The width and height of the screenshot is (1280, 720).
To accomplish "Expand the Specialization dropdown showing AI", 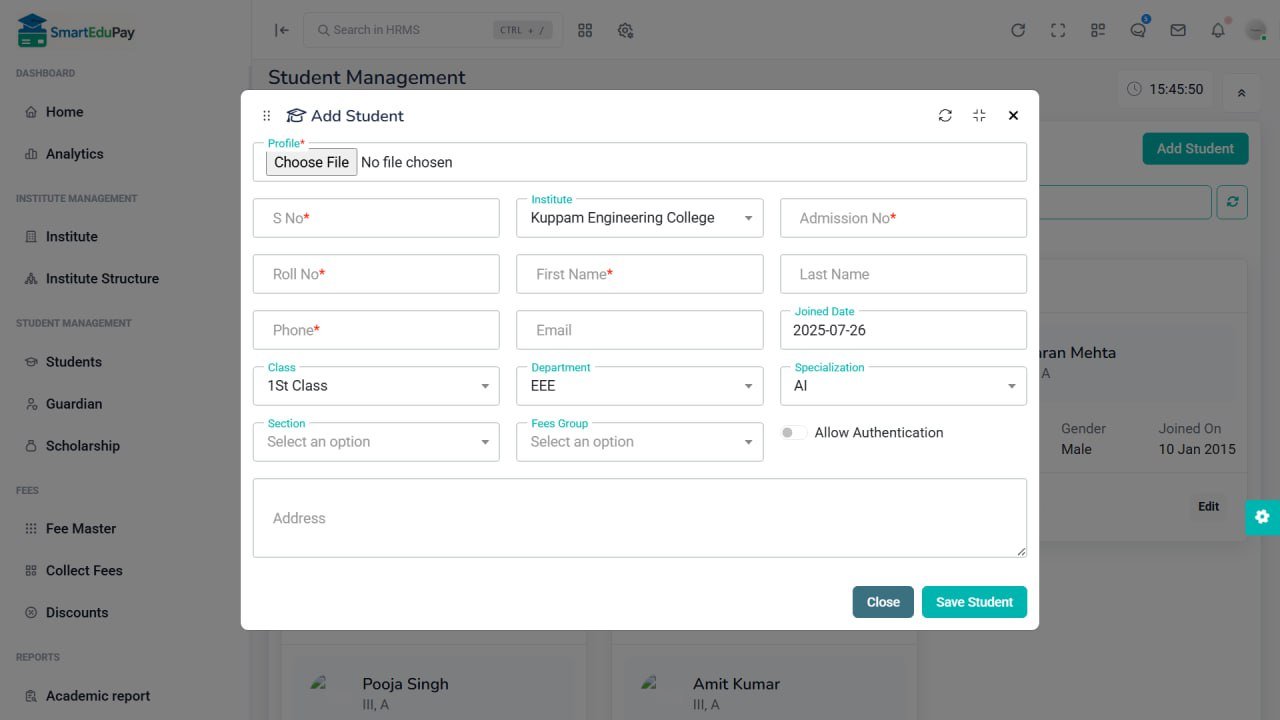I will (x=903, y=386).
